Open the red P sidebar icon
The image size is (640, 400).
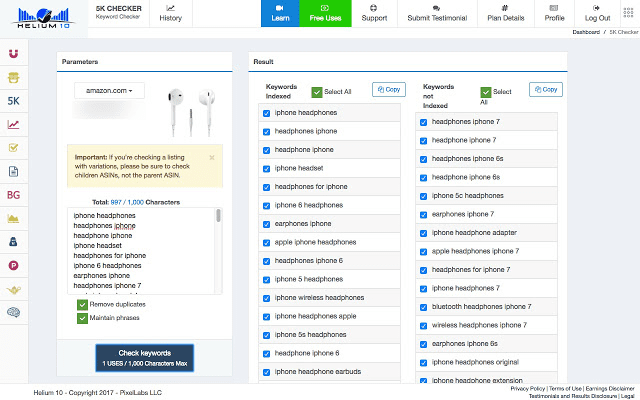tap(13, 265)
